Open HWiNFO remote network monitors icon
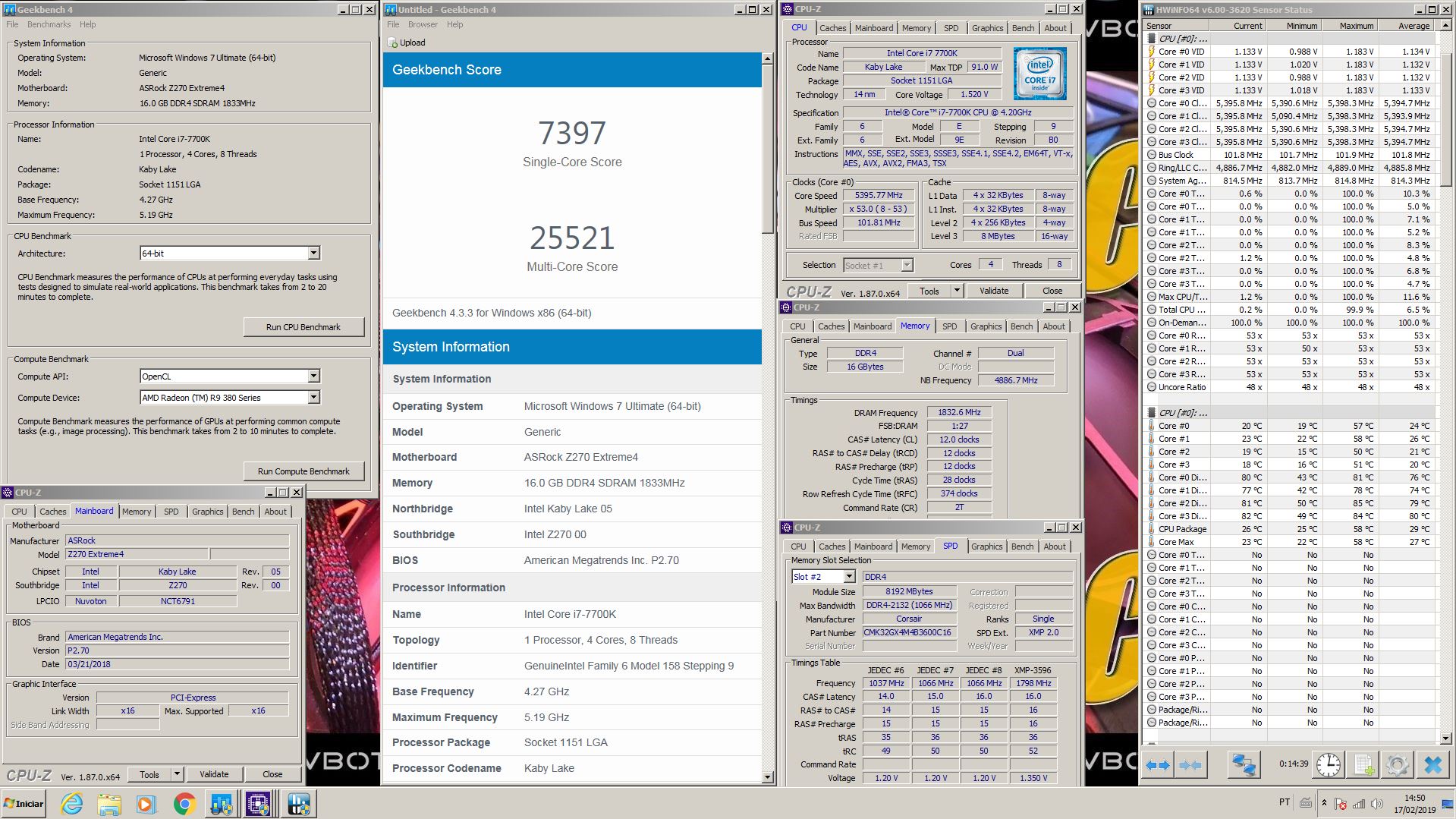 pyautogui.click(x=1243, y=765)
